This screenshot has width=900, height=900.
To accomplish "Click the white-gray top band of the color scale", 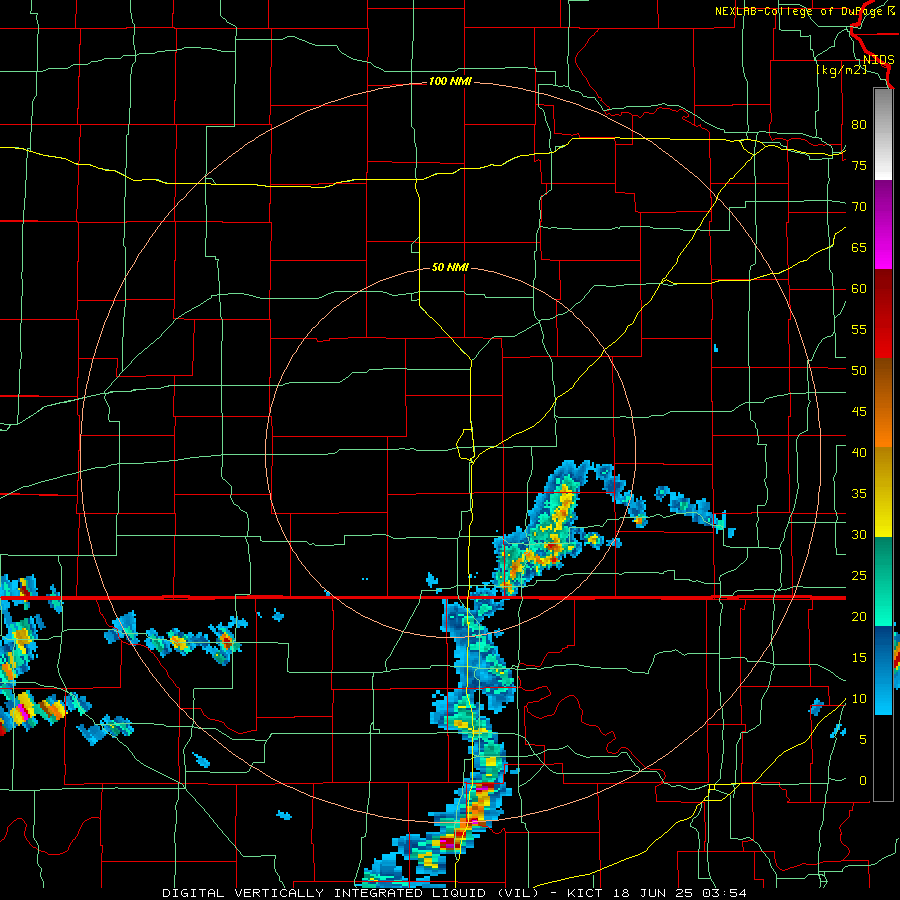I will point(883,135).
